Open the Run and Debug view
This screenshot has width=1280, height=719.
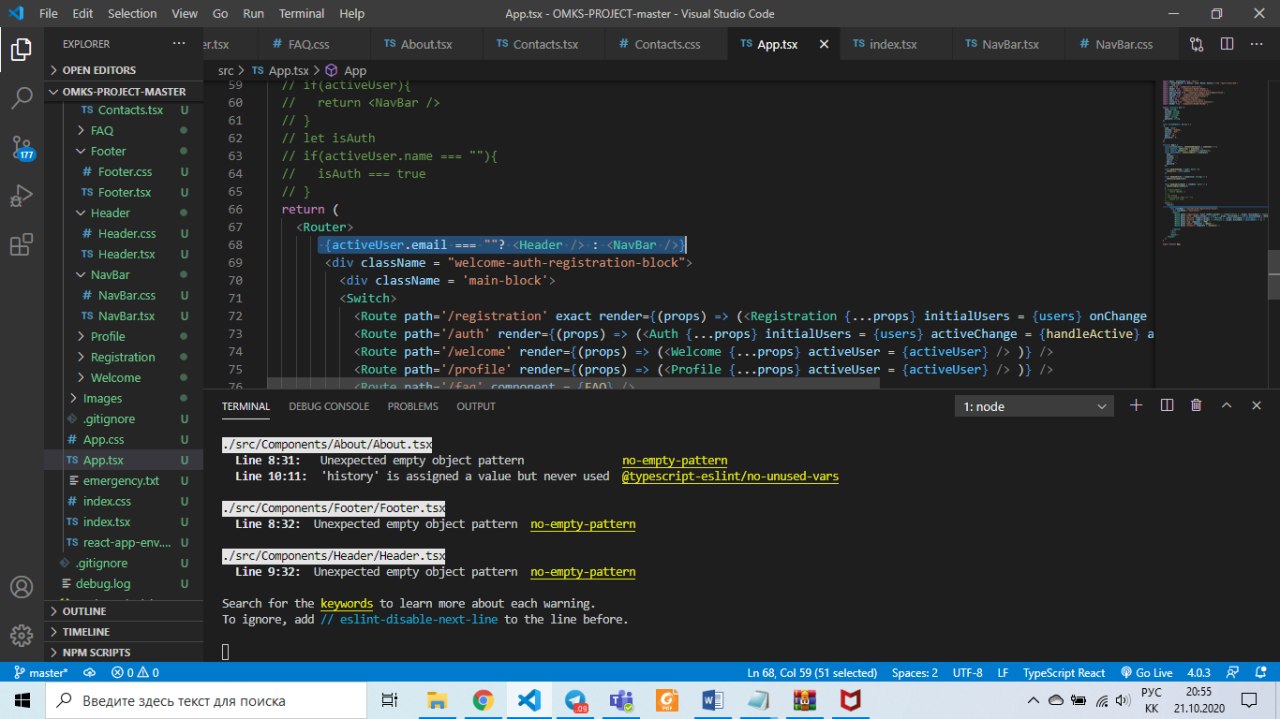[21, 196]
